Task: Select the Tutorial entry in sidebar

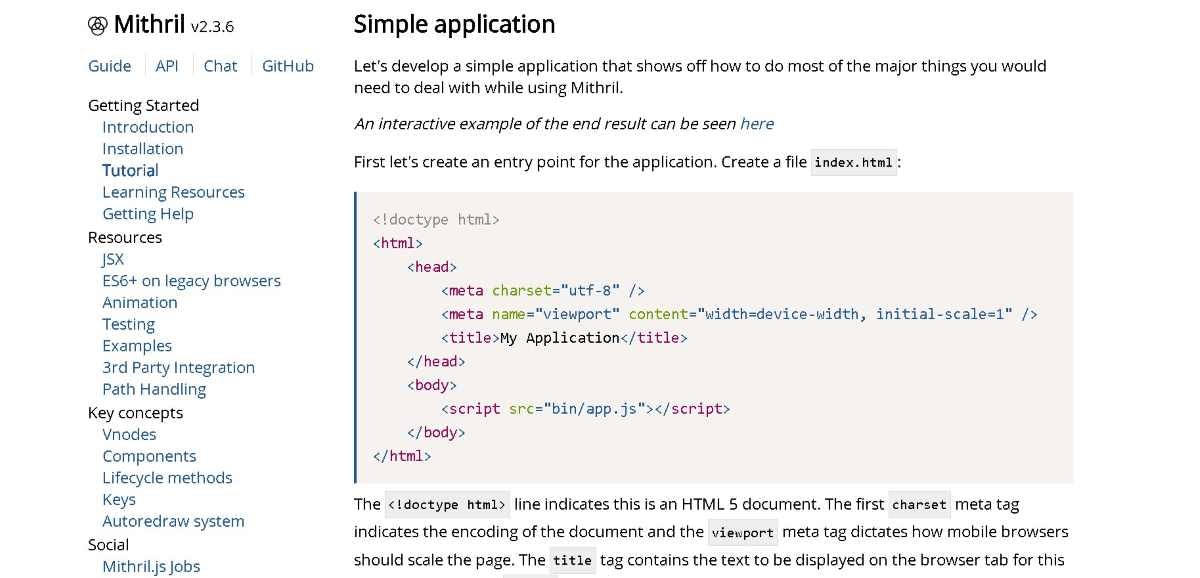Action: 130,170
